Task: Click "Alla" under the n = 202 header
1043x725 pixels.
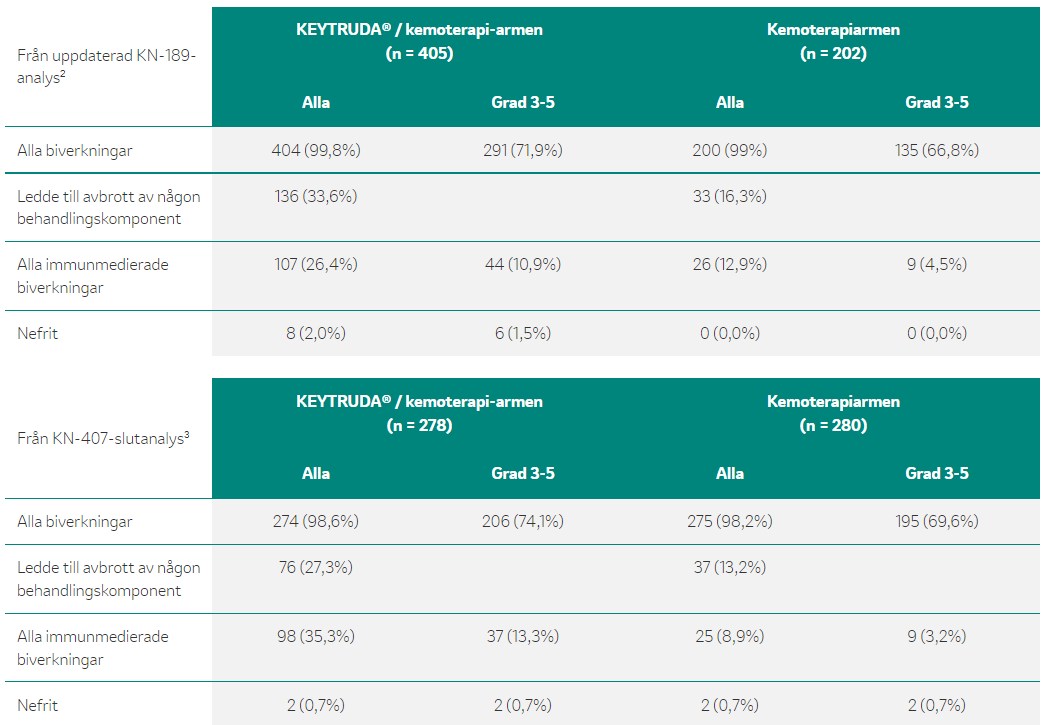Action: [730, 102]
